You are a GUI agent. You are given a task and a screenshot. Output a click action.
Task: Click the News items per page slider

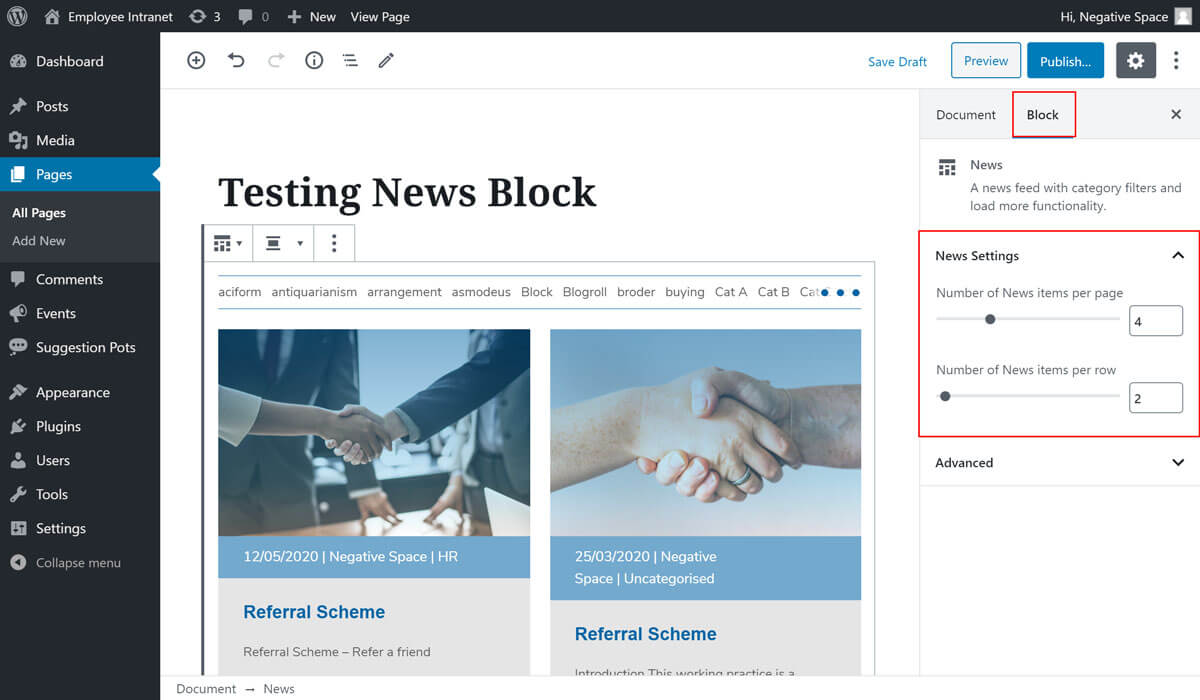coord(1027,320)
